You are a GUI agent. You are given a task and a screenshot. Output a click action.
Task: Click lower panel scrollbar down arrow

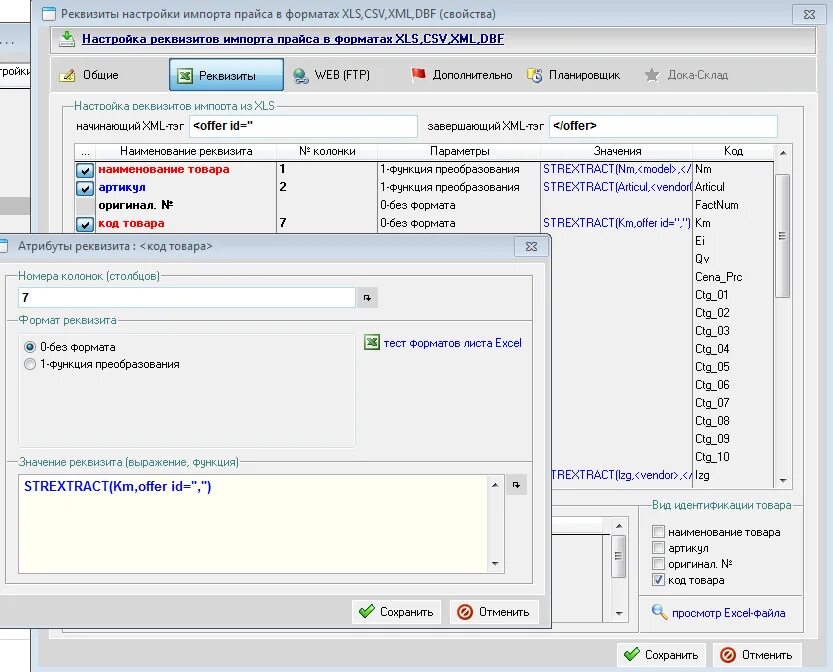point(619,613)
